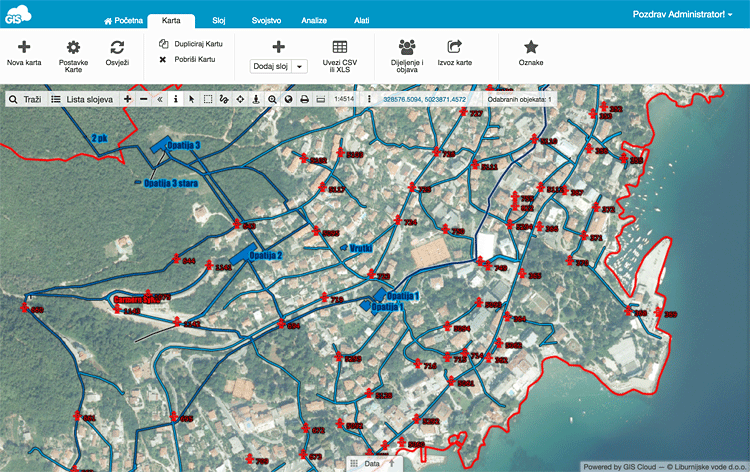Viewport: 750px width, 472px height.
Task: Click the Opatija 2 reservoir label
Action: tap(265, 255)
